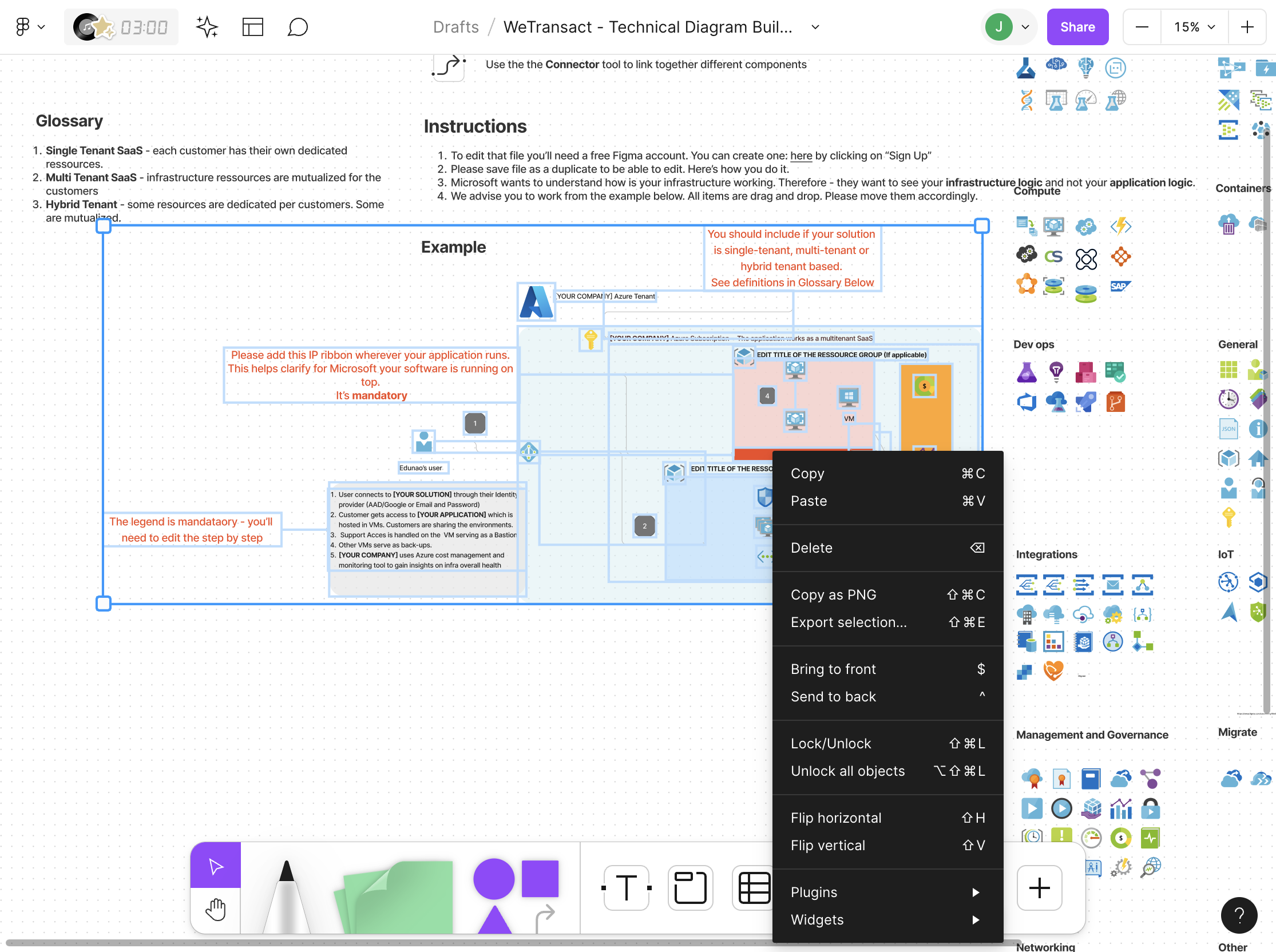The image size is (1276, 952).
Task: Go to Drafts breadcrumb
Action: pos(456,26)
